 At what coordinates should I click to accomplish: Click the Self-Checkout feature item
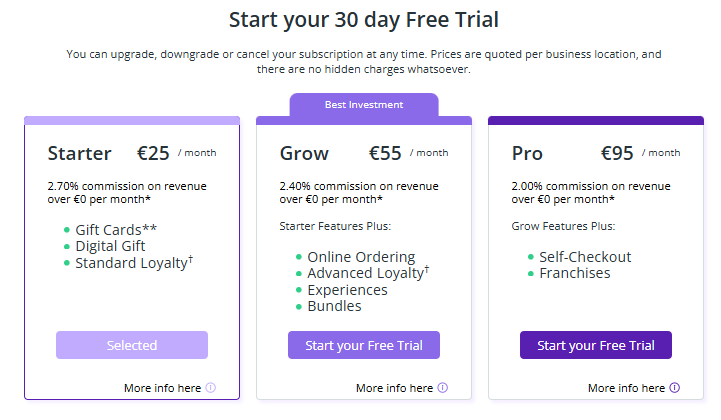coord(585,257)
